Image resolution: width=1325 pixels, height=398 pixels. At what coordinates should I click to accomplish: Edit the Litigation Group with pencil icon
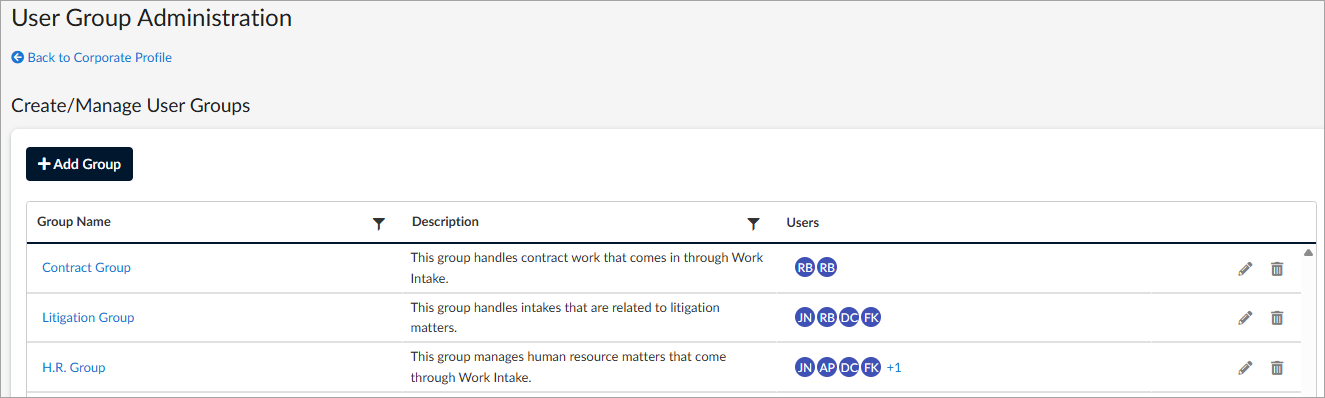point(1245,318)
